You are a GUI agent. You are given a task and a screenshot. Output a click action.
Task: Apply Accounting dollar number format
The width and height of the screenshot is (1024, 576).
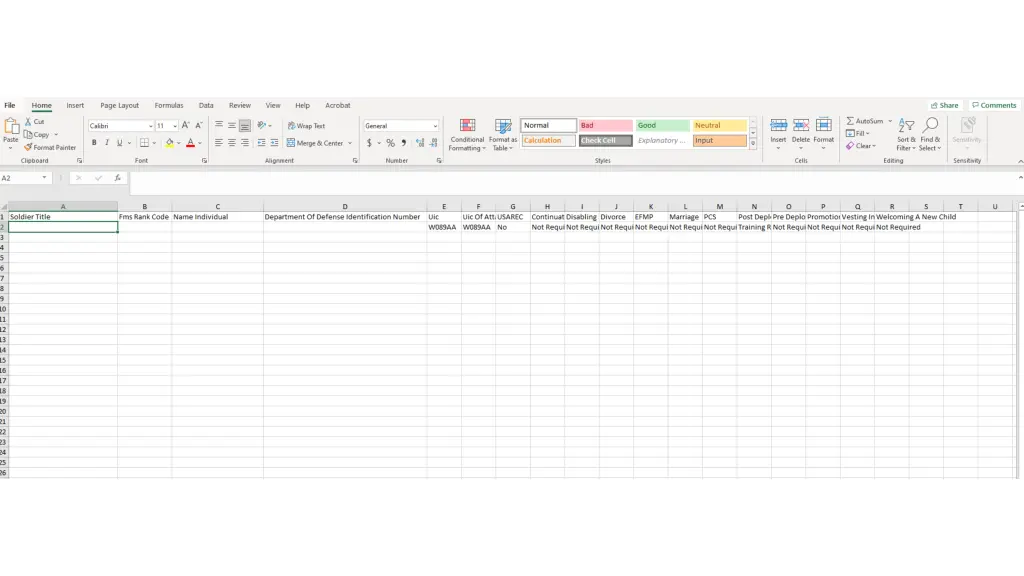[369, 143]
